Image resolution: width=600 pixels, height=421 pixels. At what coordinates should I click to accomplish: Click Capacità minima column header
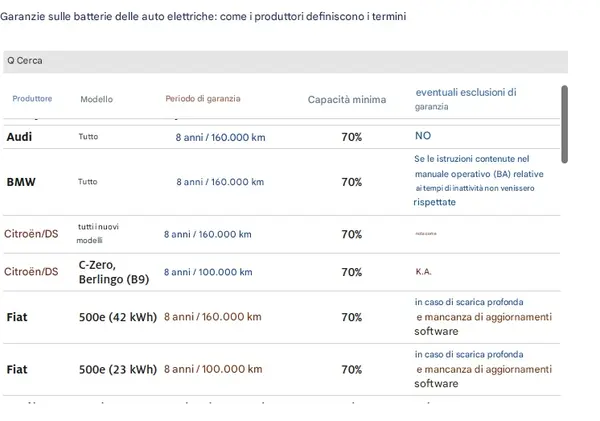click(x=347, y=99)
